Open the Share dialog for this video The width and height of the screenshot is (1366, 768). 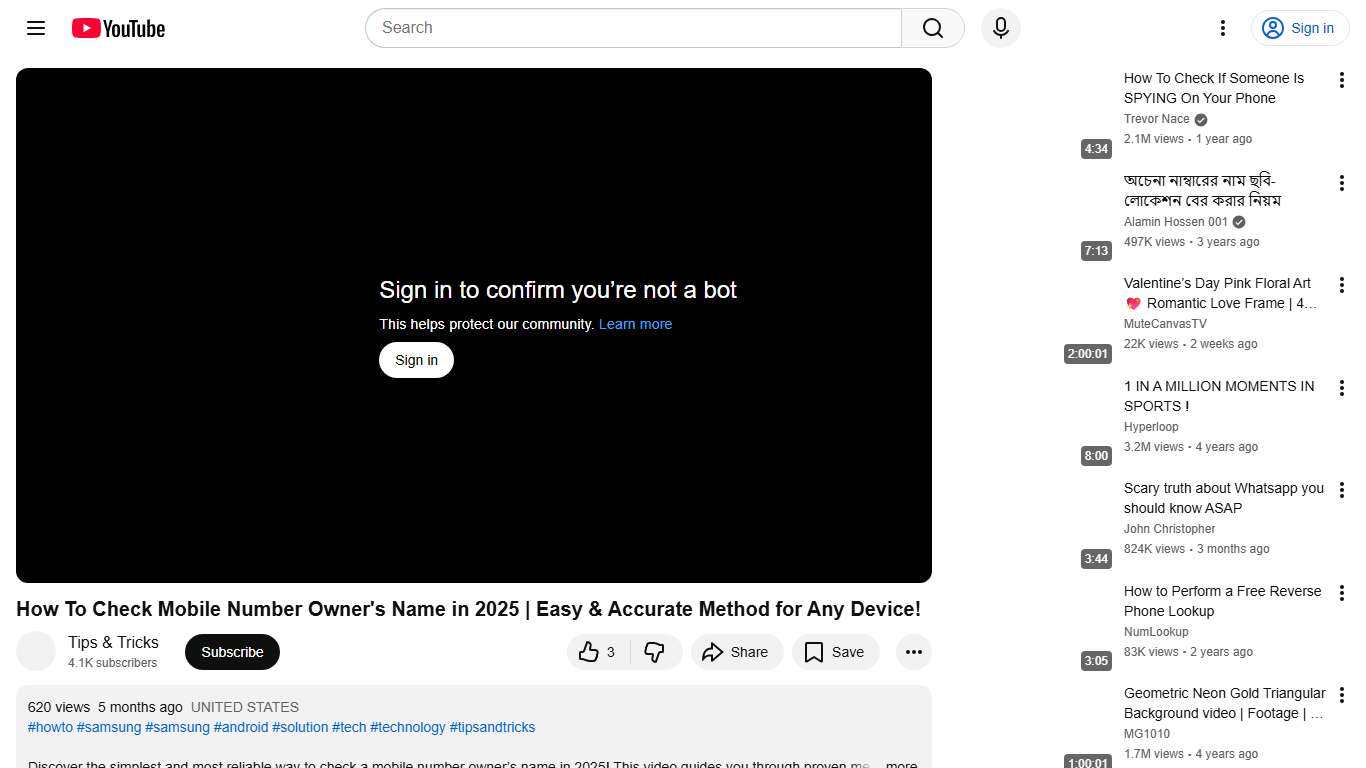click(x=737, y=651)
